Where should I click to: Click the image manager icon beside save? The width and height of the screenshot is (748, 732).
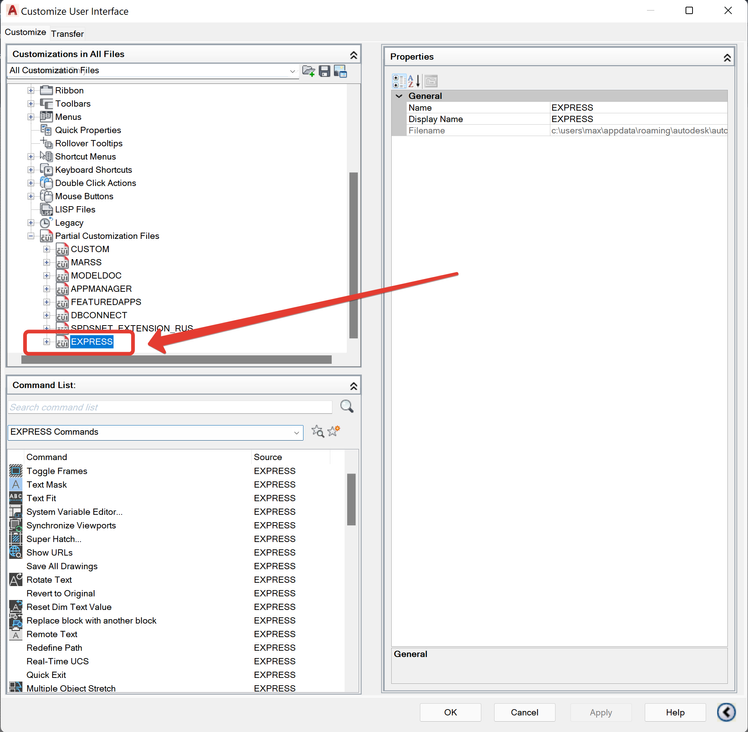(x=340, y=71)
